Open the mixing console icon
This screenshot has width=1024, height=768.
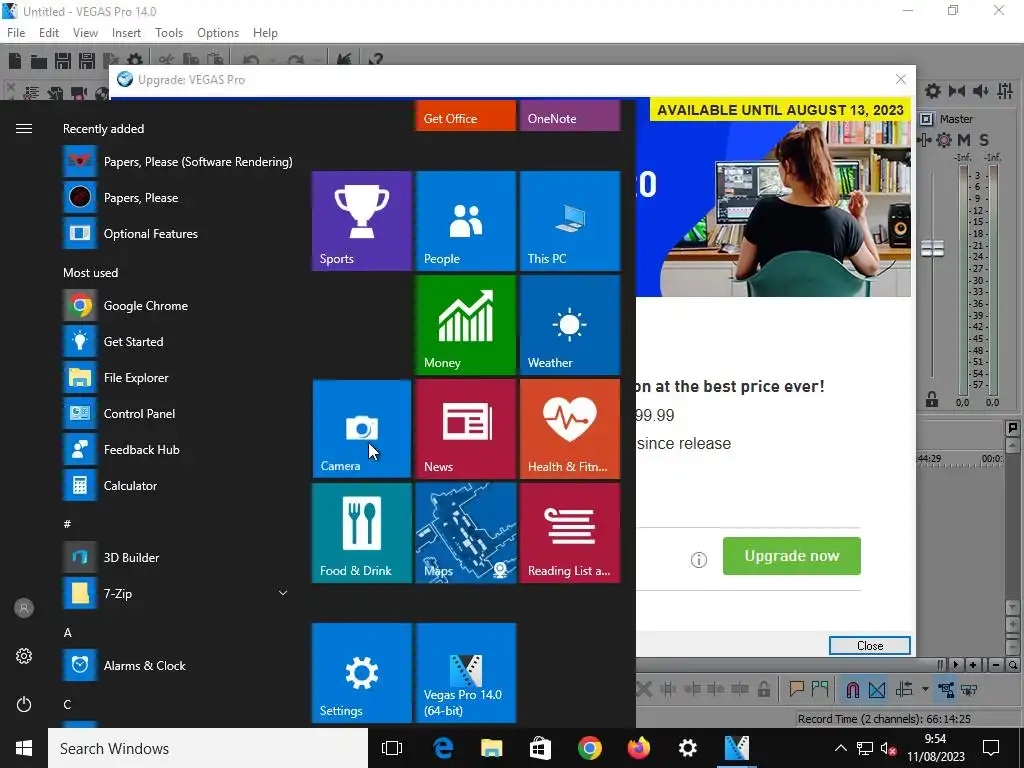point(1005,91)
